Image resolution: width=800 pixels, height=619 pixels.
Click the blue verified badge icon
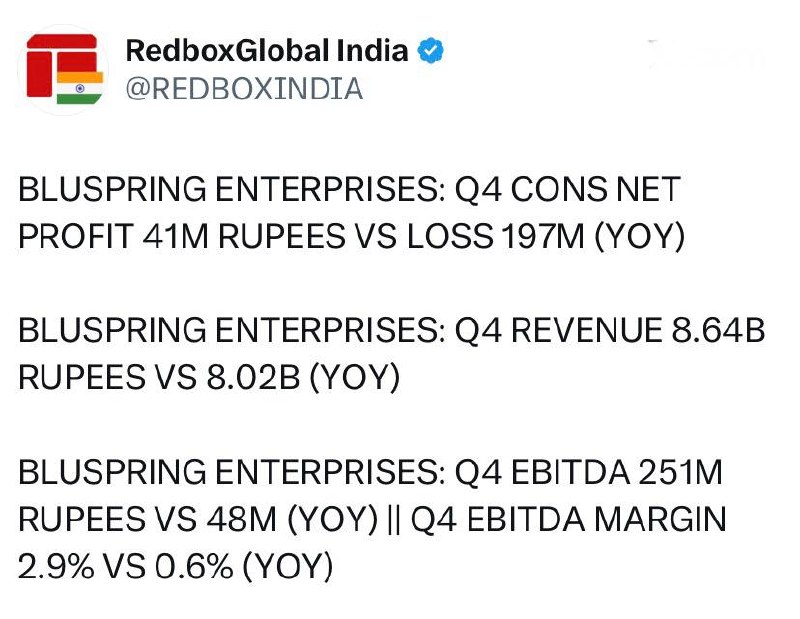pos(431,51)
